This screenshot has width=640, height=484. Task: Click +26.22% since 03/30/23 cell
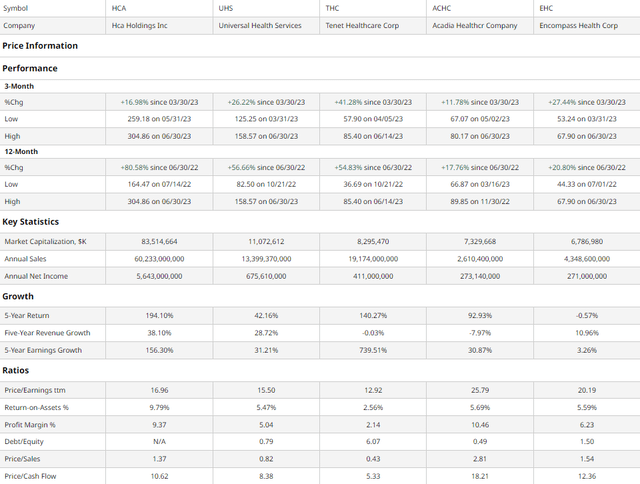(x=266, y=102)
